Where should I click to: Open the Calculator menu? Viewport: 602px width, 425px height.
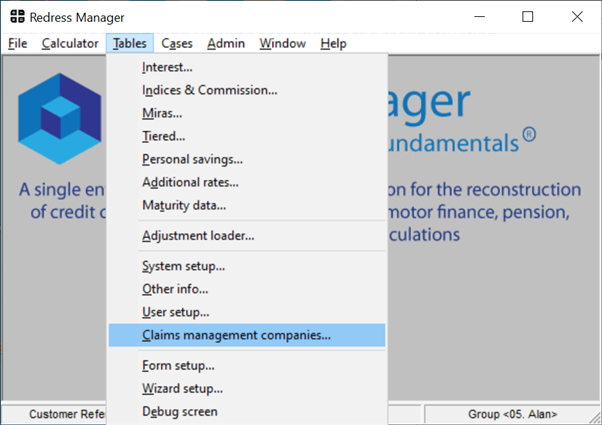click(x=70, y=43)
